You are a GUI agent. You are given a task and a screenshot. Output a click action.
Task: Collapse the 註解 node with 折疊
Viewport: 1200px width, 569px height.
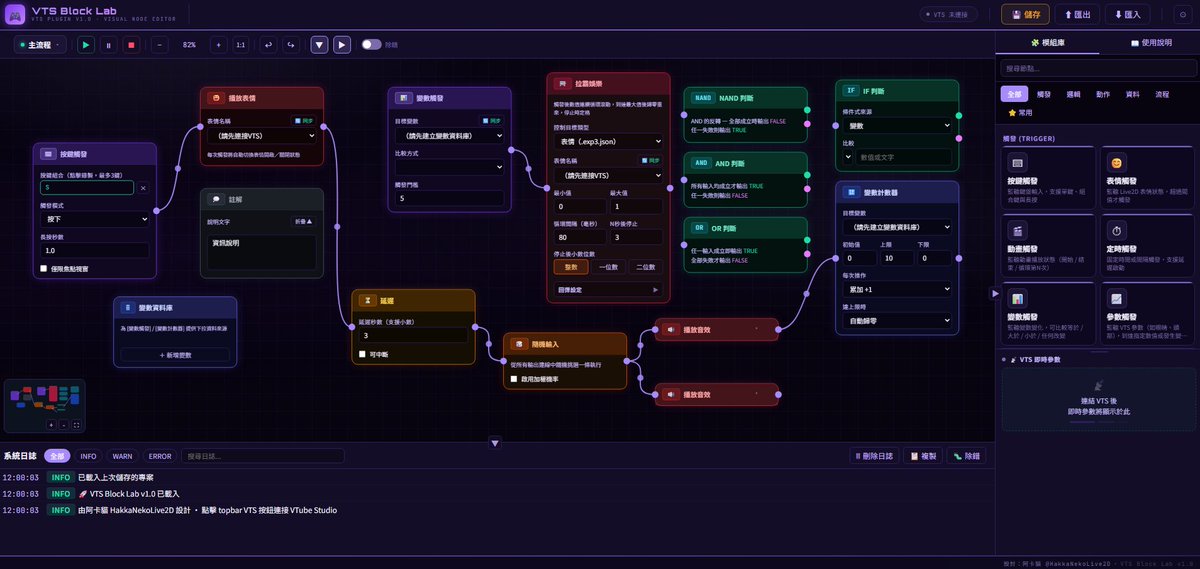tap(302, 221)
